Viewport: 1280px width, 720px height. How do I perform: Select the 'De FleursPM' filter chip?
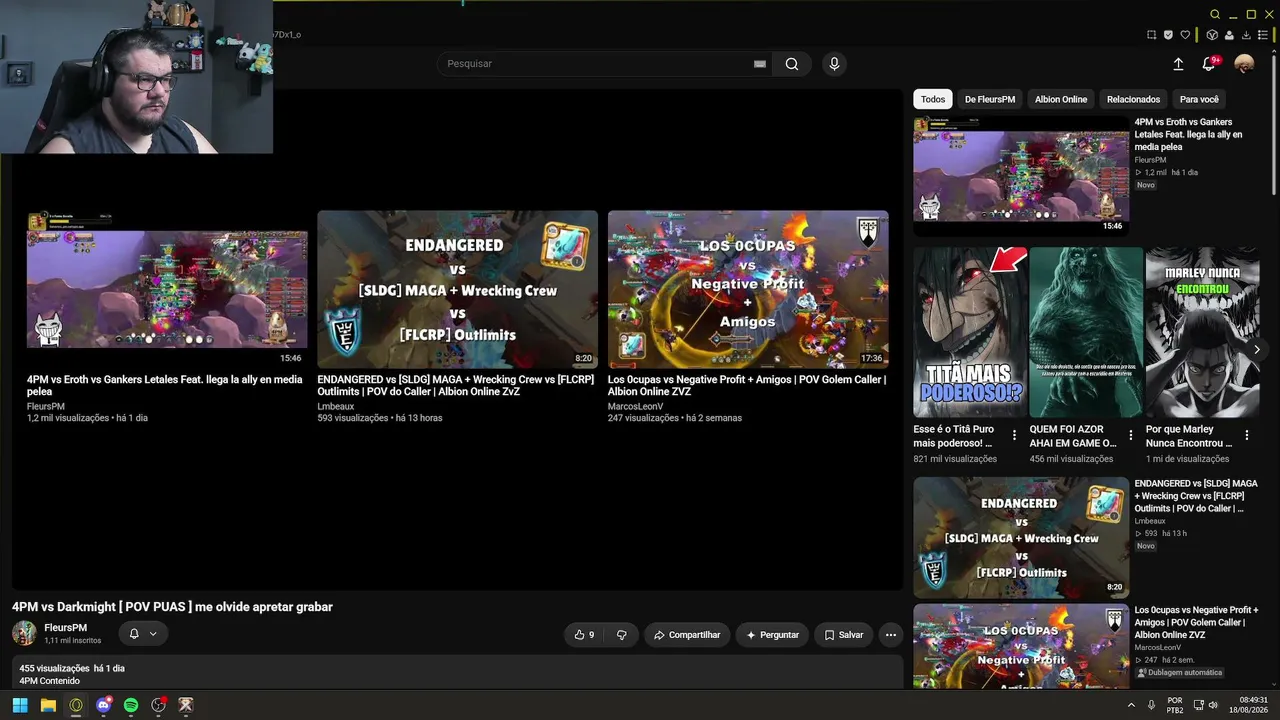(990, 99)
